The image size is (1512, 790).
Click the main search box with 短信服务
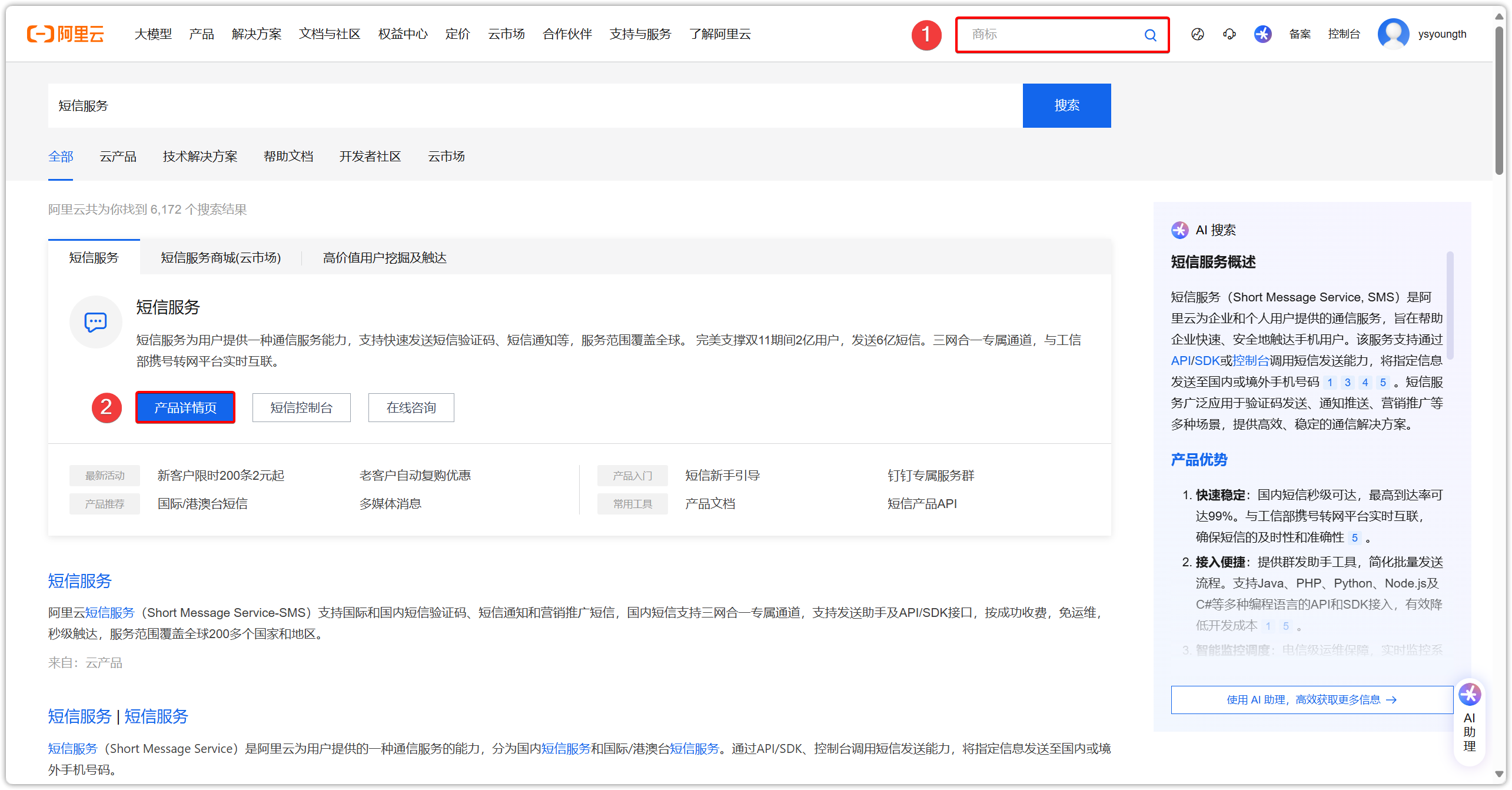click(535, 105)
